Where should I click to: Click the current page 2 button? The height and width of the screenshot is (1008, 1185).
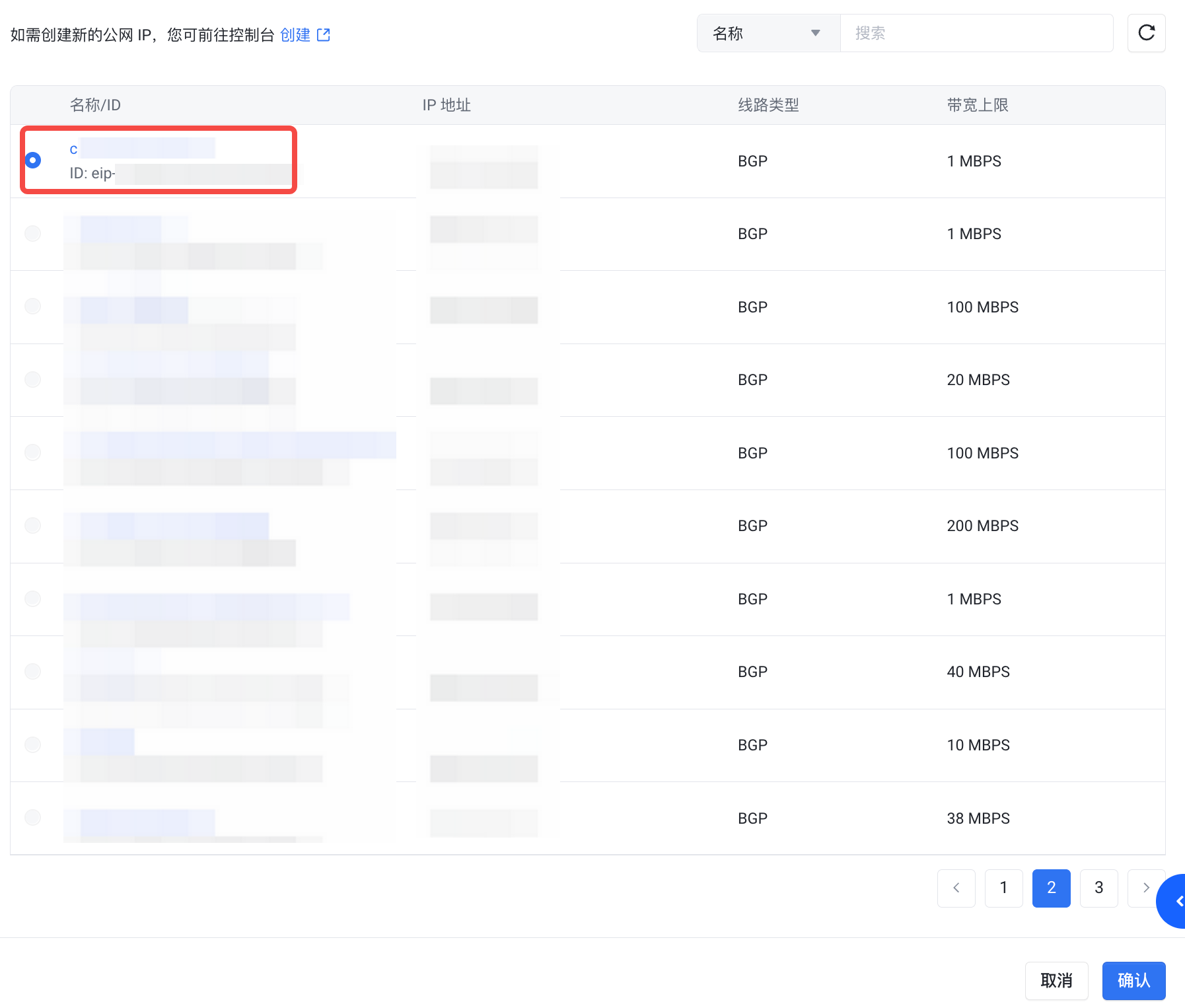(1052, 888)
